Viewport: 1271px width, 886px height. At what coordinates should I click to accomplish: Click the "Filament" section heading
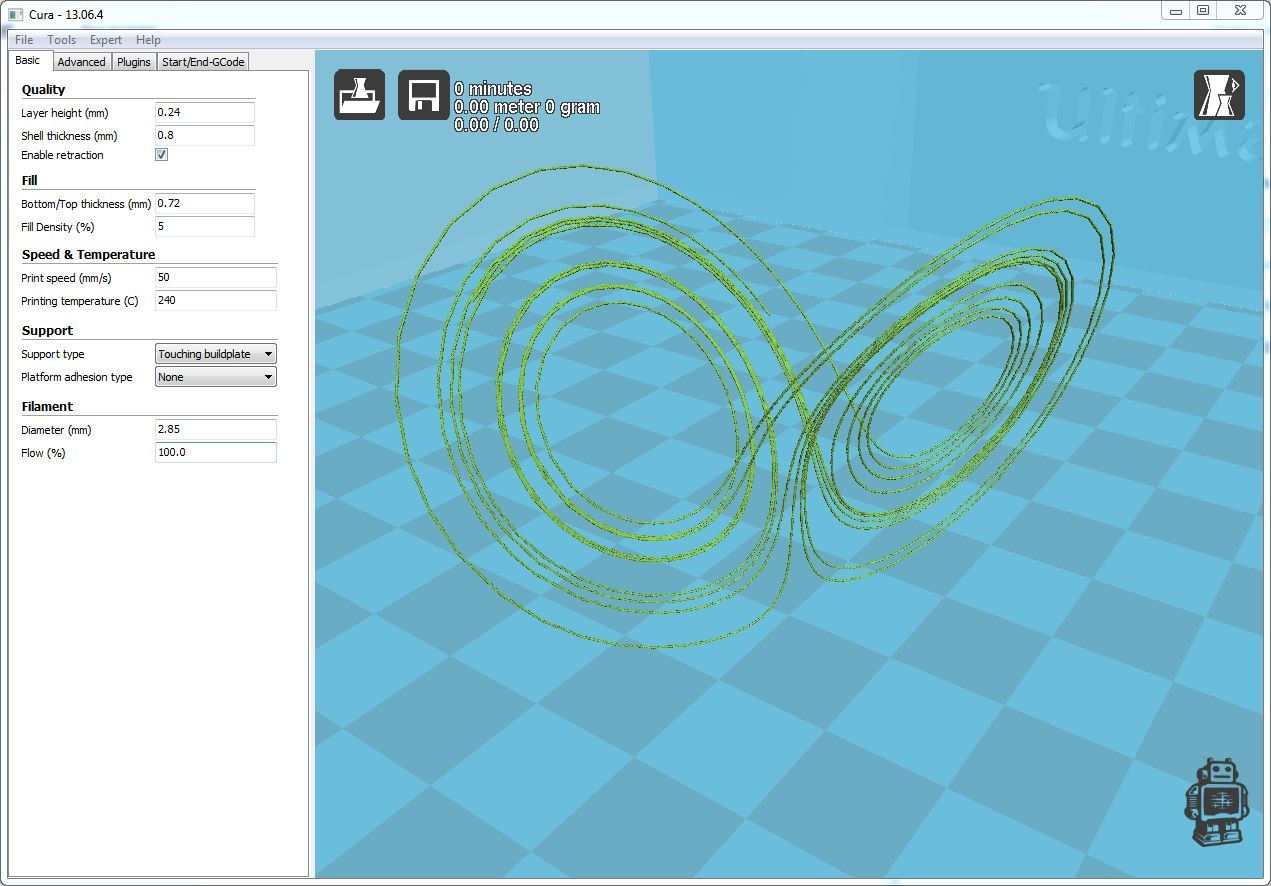tap(47, 406)
